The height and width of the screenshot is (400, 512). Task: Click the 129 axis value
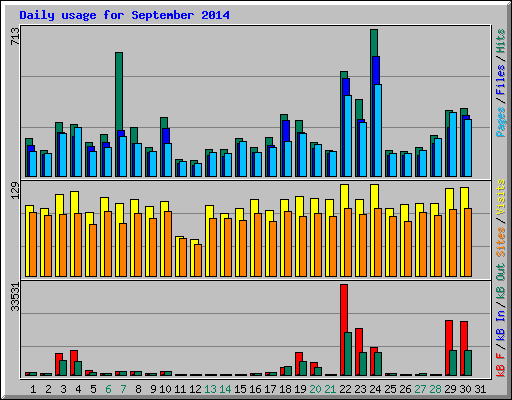[x=15, y=191]
